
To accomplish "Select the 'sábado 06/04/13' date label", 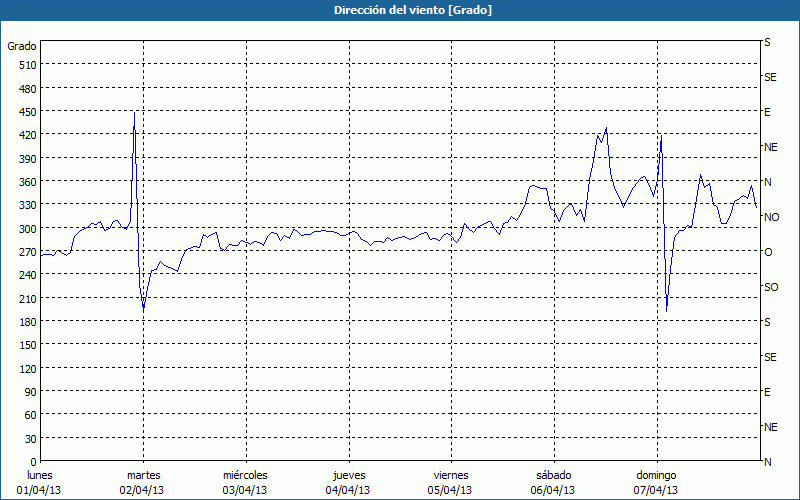I will (x=553, y=482).
